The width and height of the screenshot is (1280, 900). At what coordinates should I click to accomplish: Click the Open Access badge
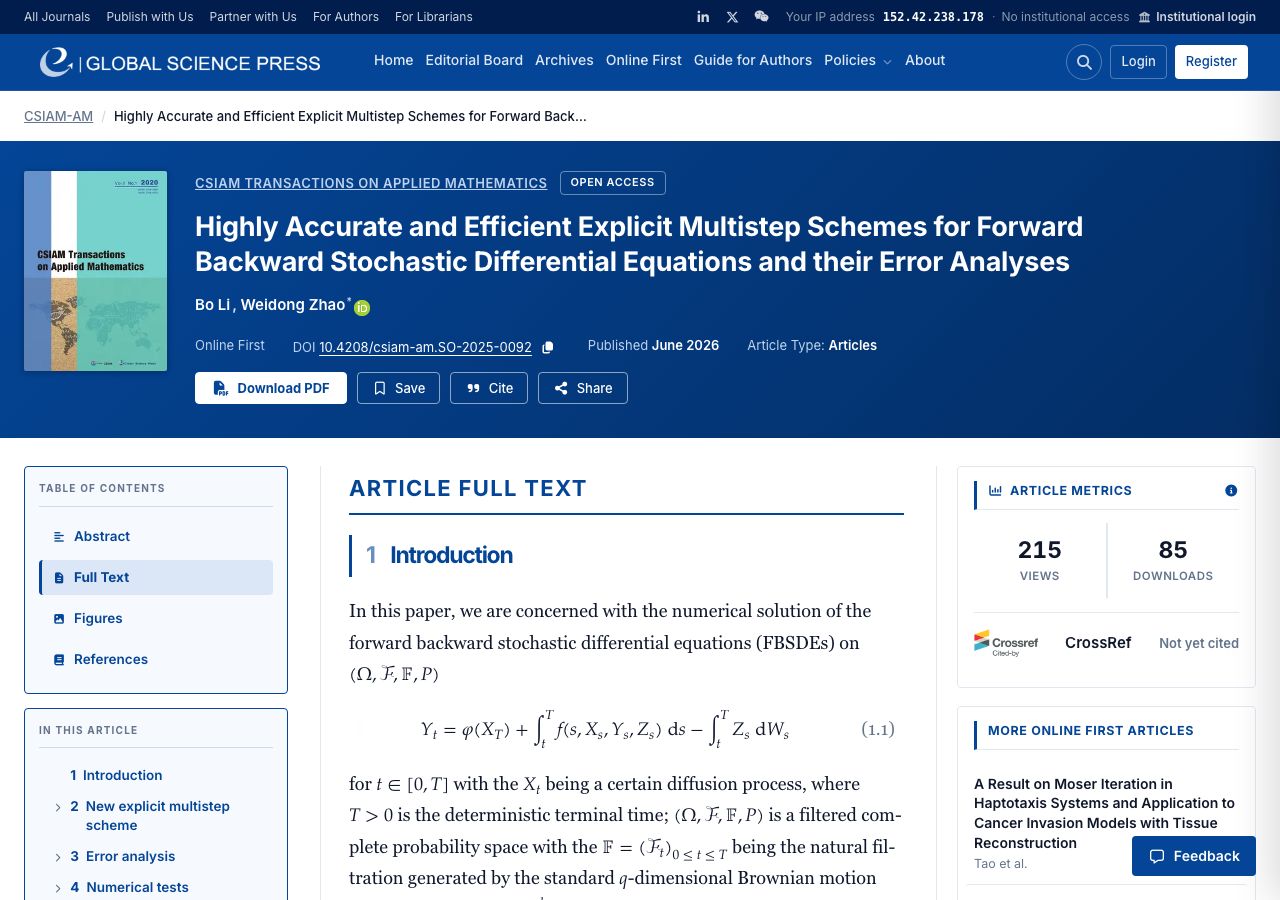point(612,183)
